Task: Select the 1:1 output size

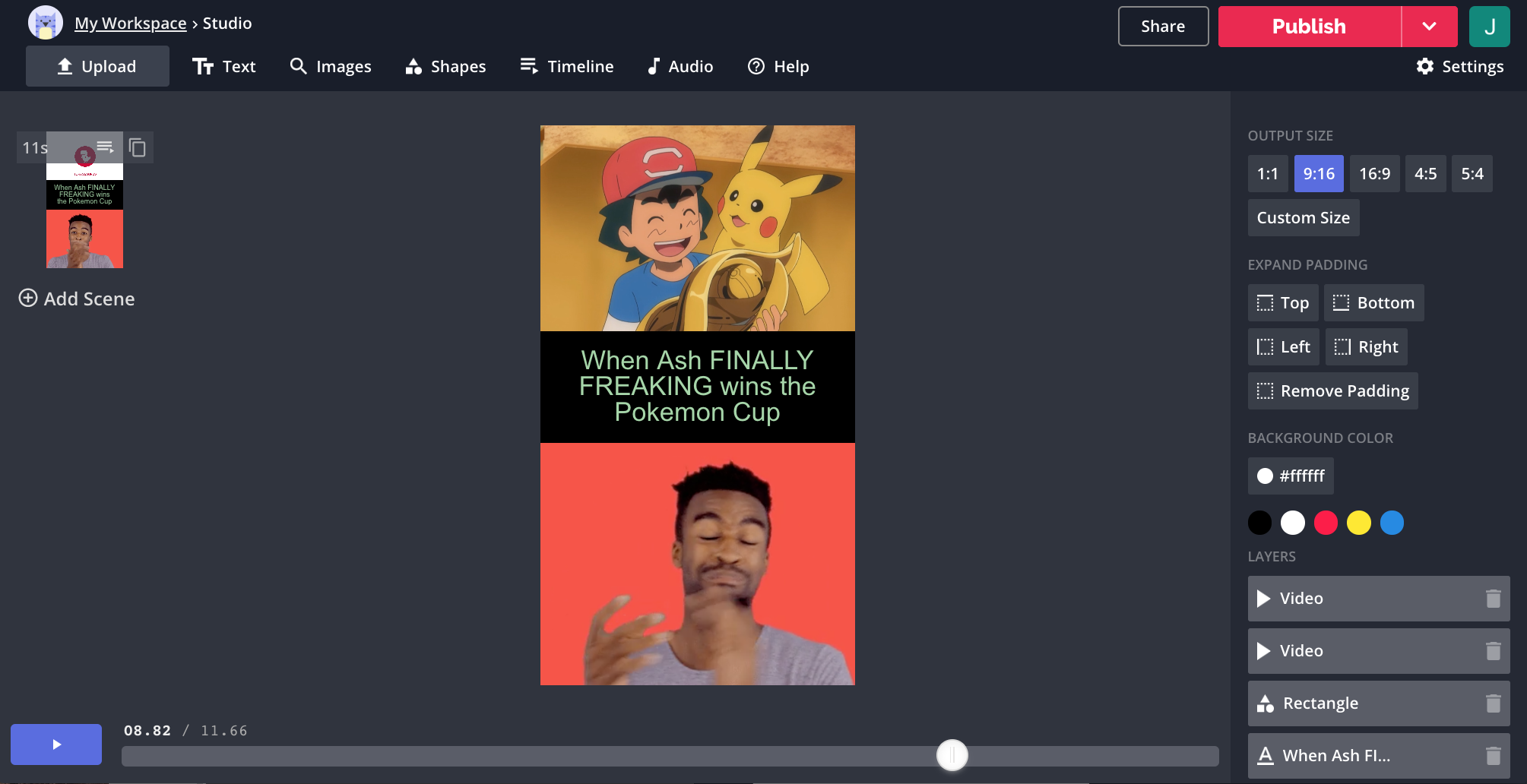Action: click(x=1267, y=174)
